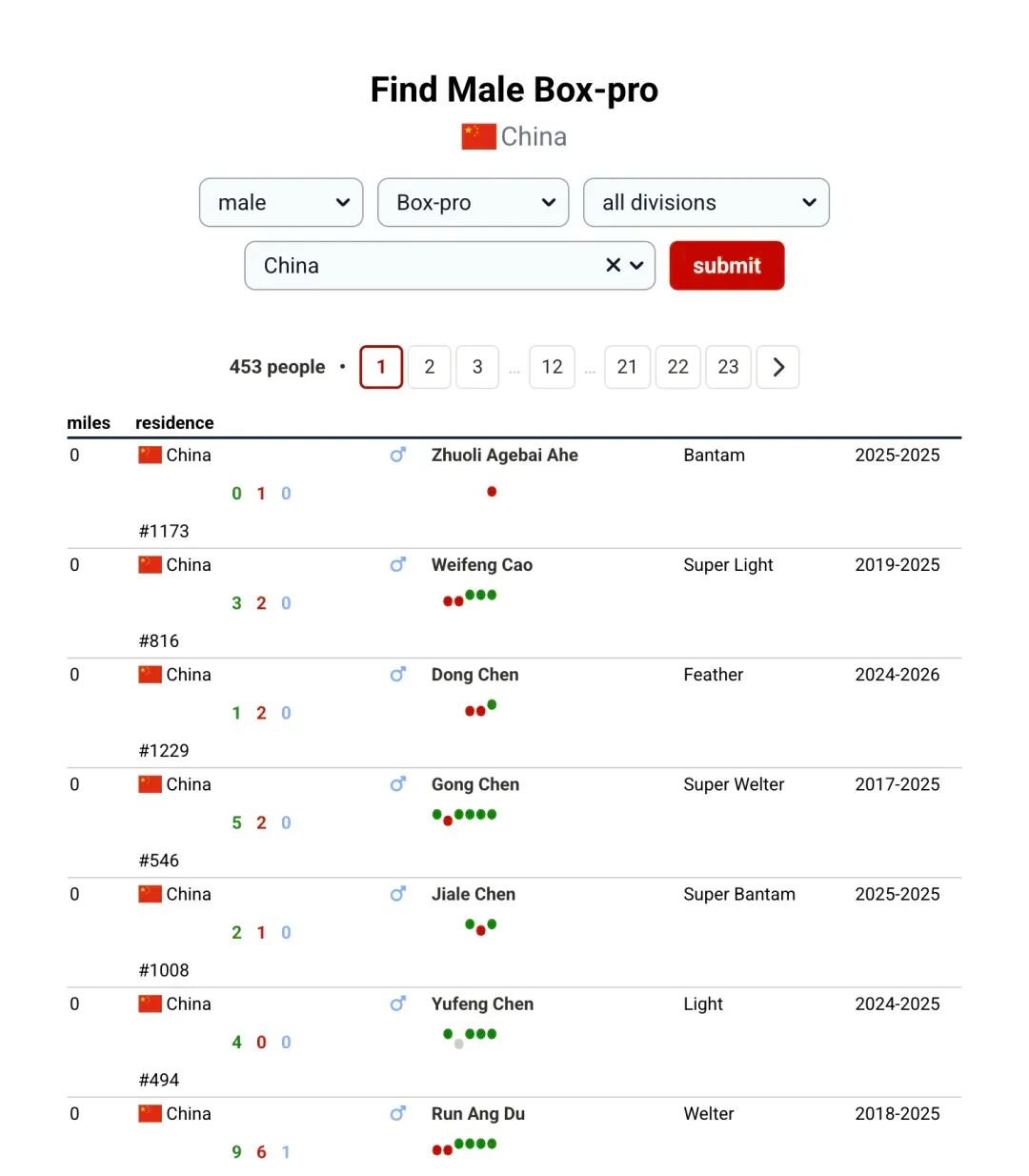
Task: Click China flag in page header
Action: coord(479,136)
